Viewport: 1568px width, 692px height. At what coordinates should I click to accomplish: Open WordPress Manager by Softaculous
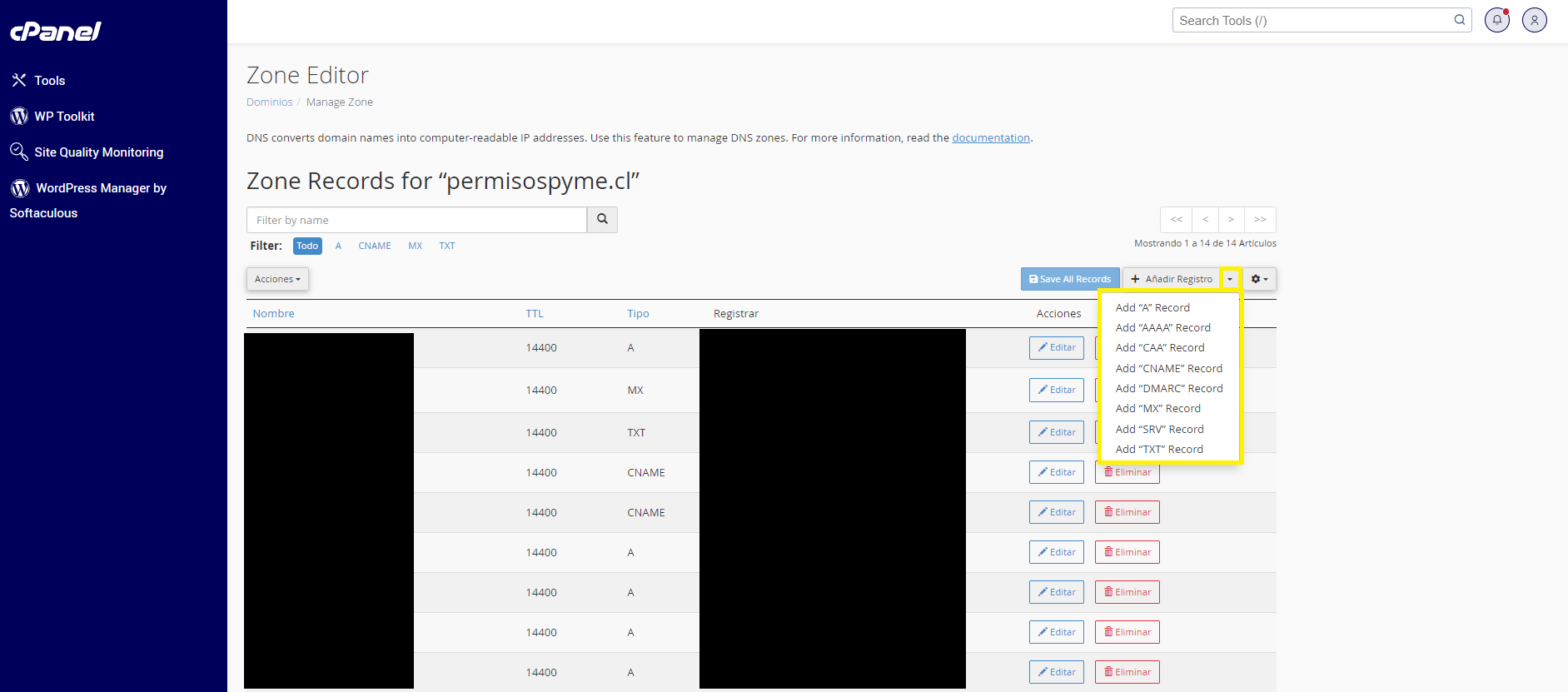(100, 189)
